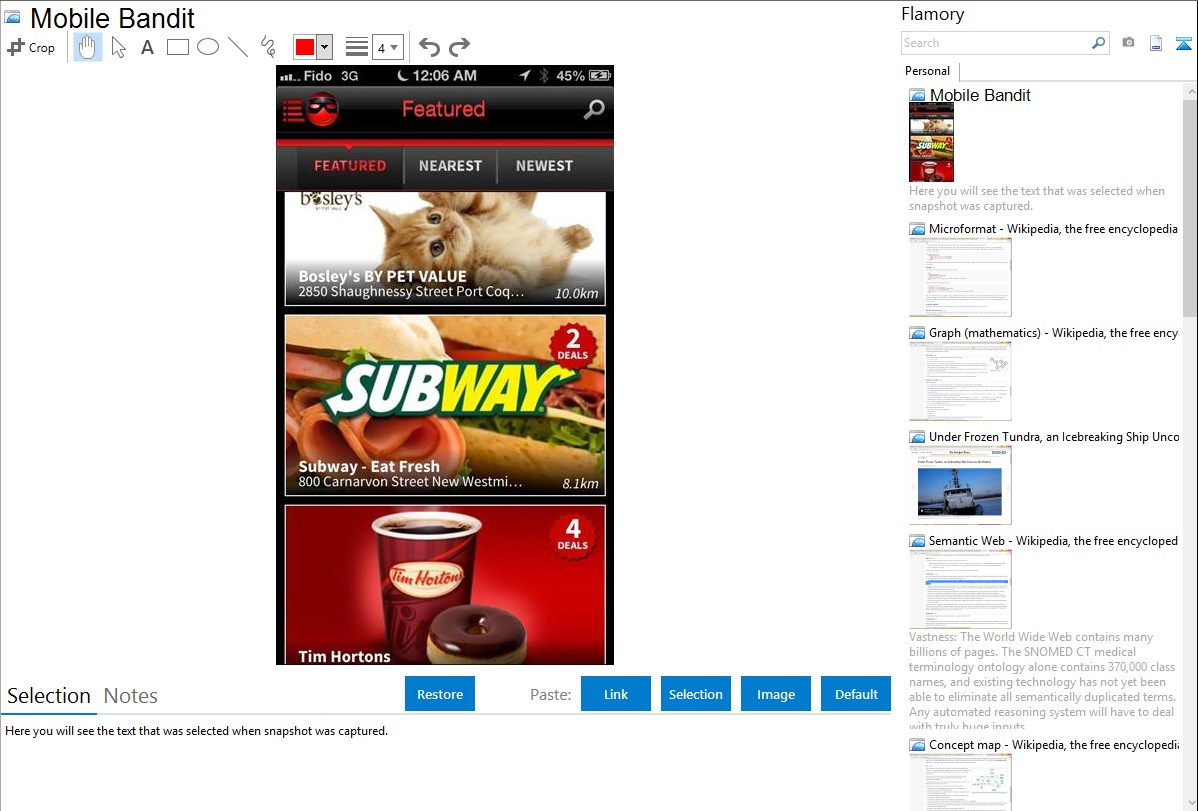Viewport: 1198px width, 811px height.
Task: Click the search magnifier in the phone snapshot header
Action: [594, 109]
